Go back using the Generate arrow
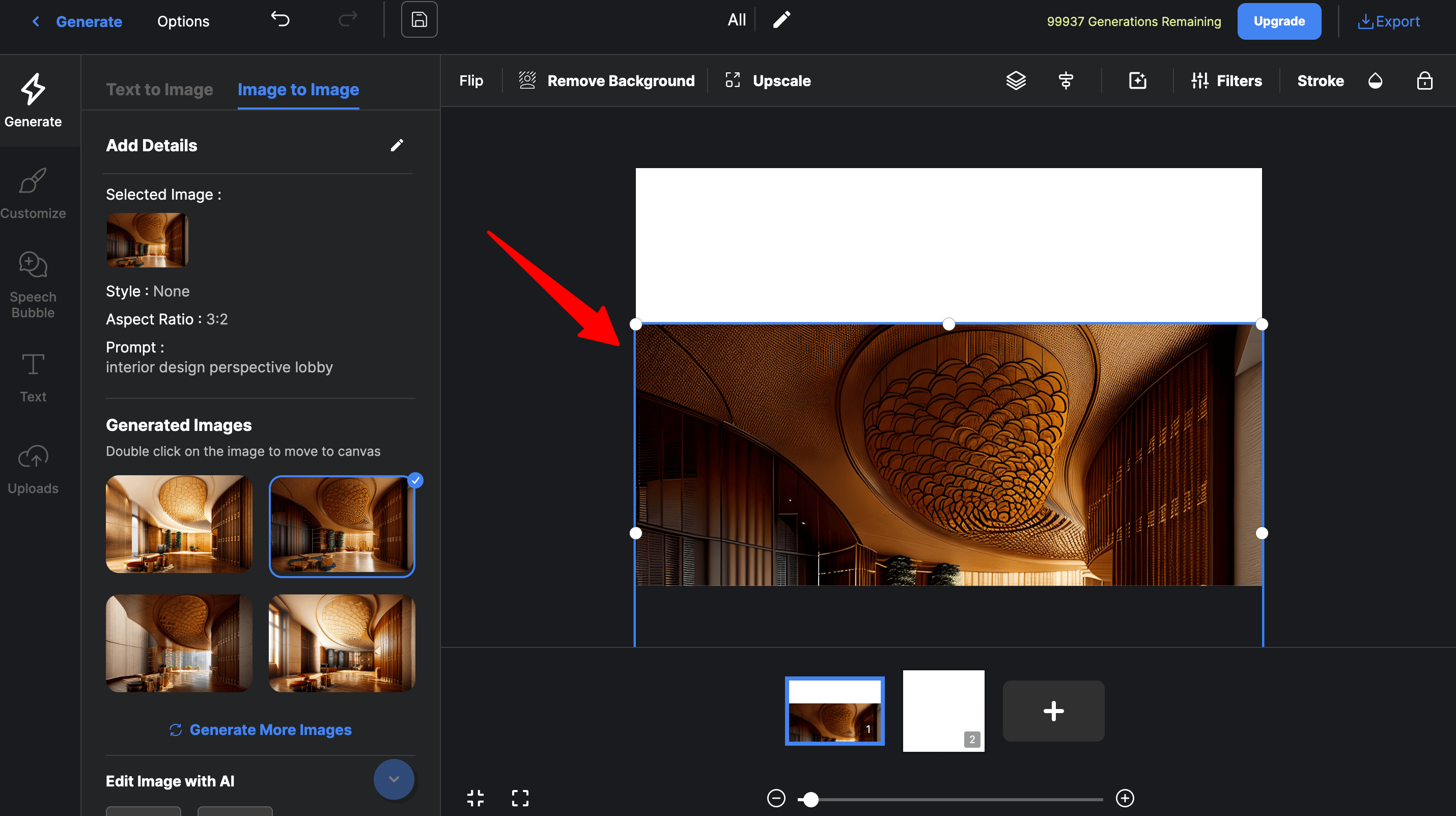 click(36, 21)
